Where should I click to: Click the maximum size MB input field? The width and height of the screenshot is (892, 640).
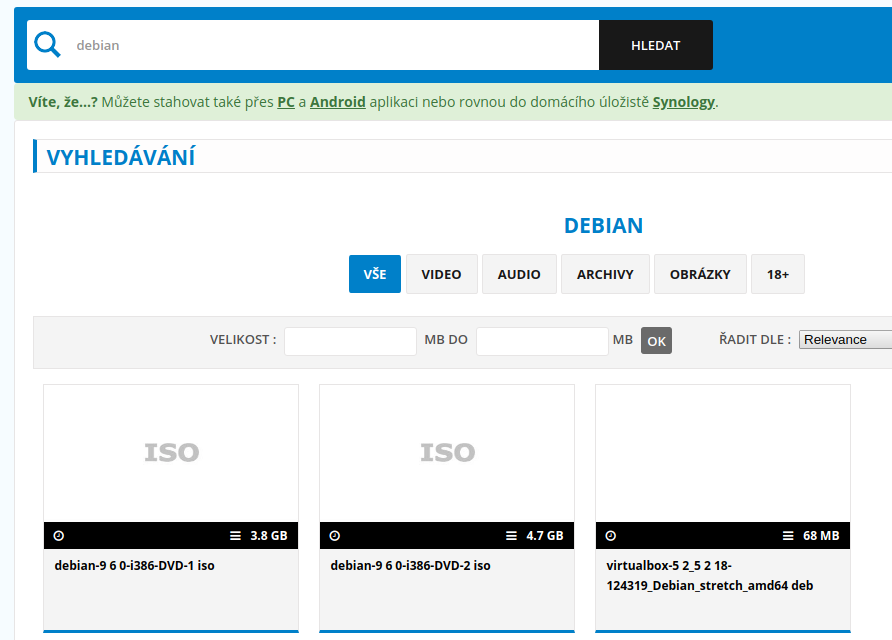(542, 341)
